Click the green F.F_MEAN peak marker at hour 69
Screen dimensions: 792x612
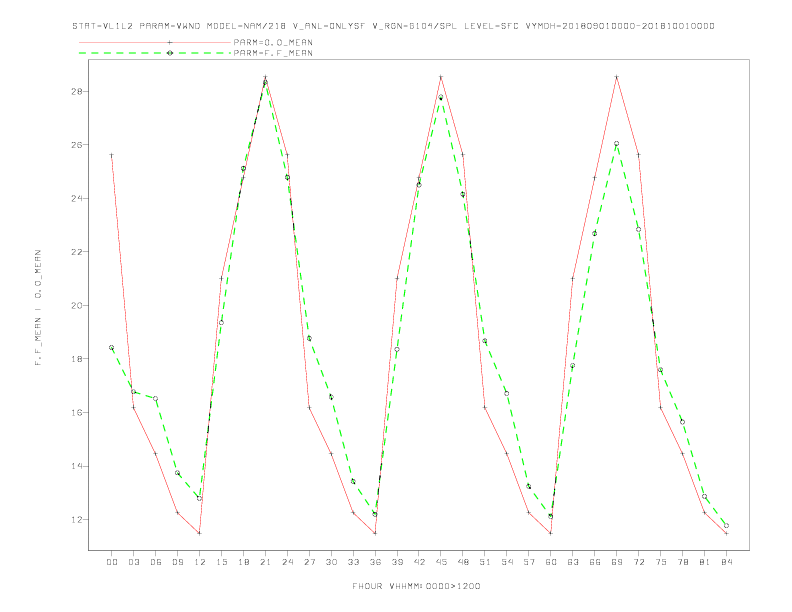pyautogui.click(x=617, y=143)
